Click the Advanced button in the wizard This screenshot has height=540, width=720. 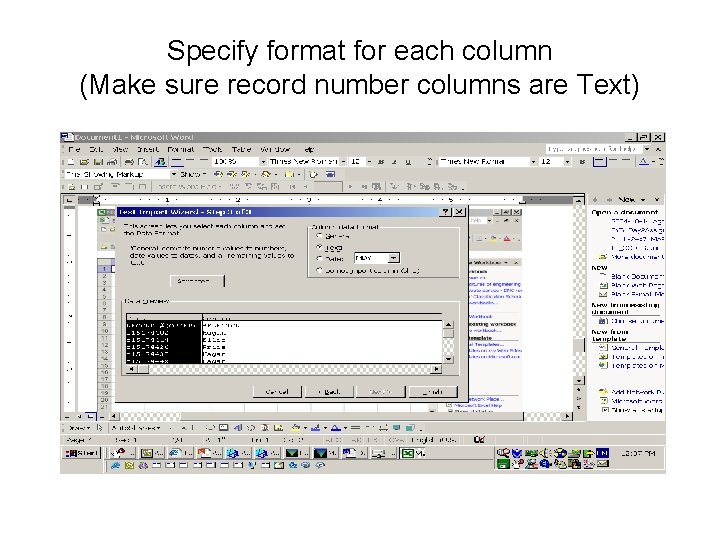(x=197, y=281)
